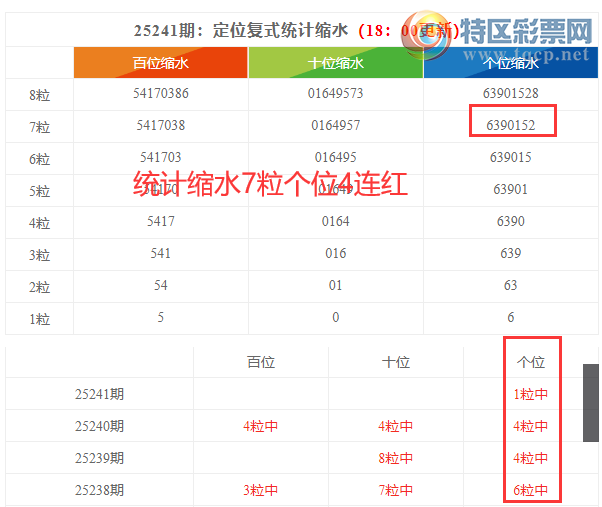Viewport: 602px width, 507px height.
Task: Select the 25240期 row label
Action: [x=99, y=426]
